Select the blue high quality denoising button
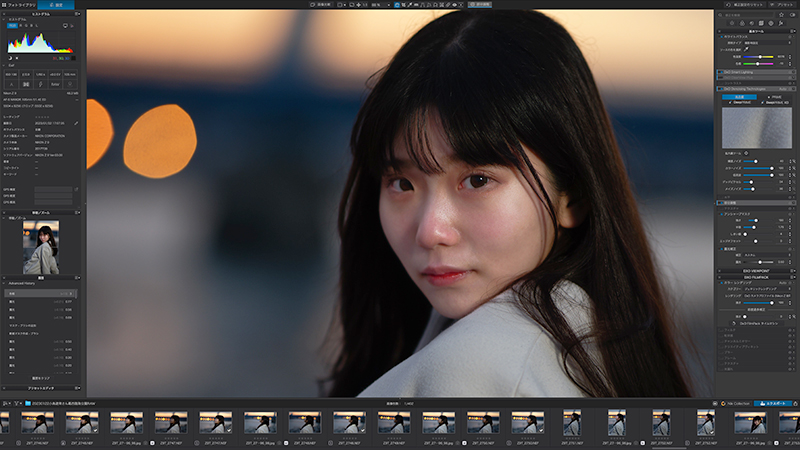Image resolution: width=800 pixels, height=450 pixels. coord(739,97)
